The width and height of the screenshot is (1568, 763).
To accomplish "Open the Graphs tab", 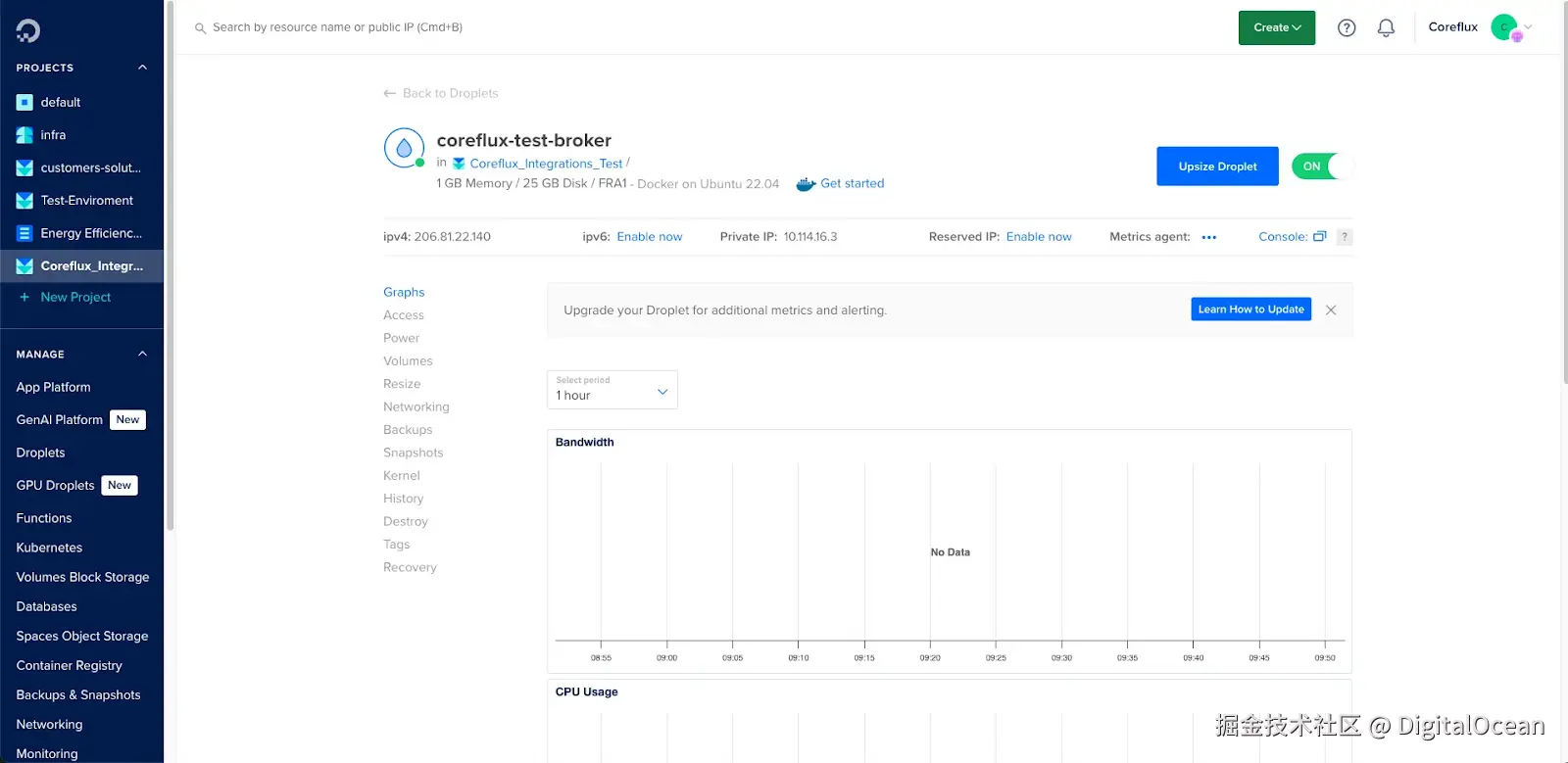I will click(404, 292).
